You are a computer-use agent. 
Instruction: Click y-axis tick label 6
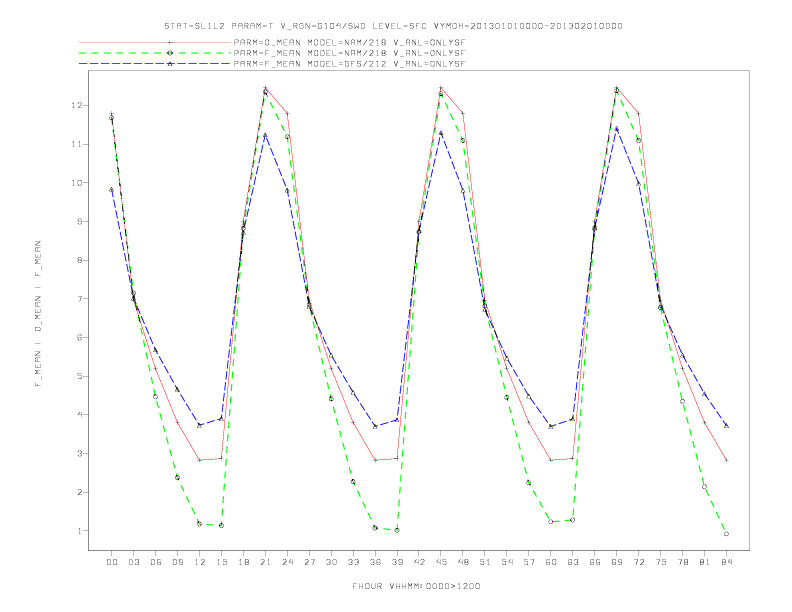[x=79, y=337]
